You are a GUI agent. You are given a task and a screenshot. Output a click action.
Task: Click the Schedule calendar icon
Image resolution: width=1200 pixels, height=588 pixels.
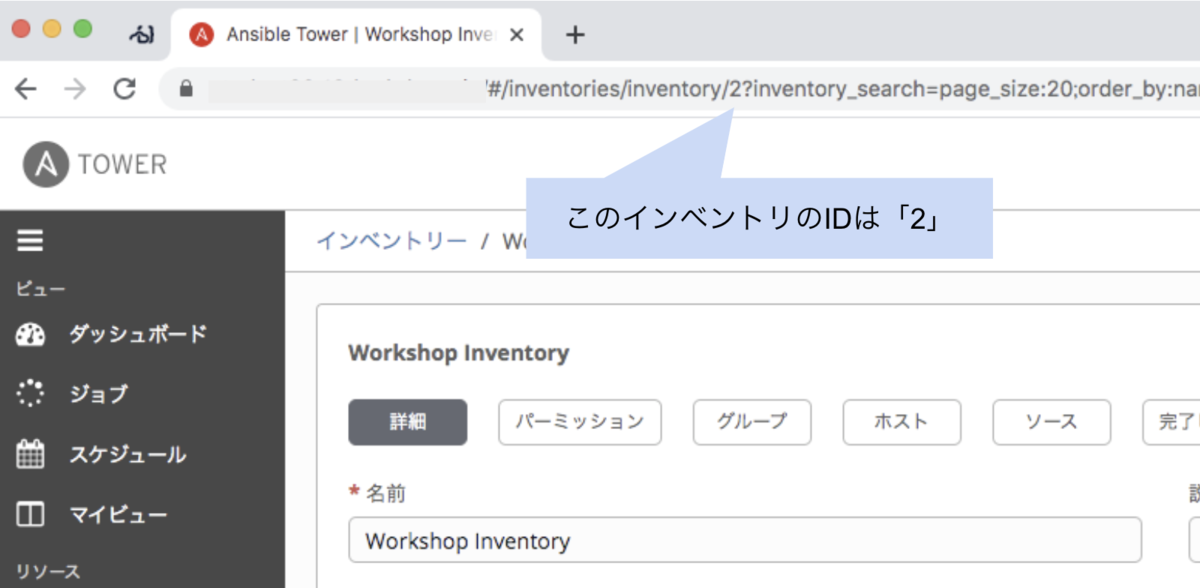[31, 454]
